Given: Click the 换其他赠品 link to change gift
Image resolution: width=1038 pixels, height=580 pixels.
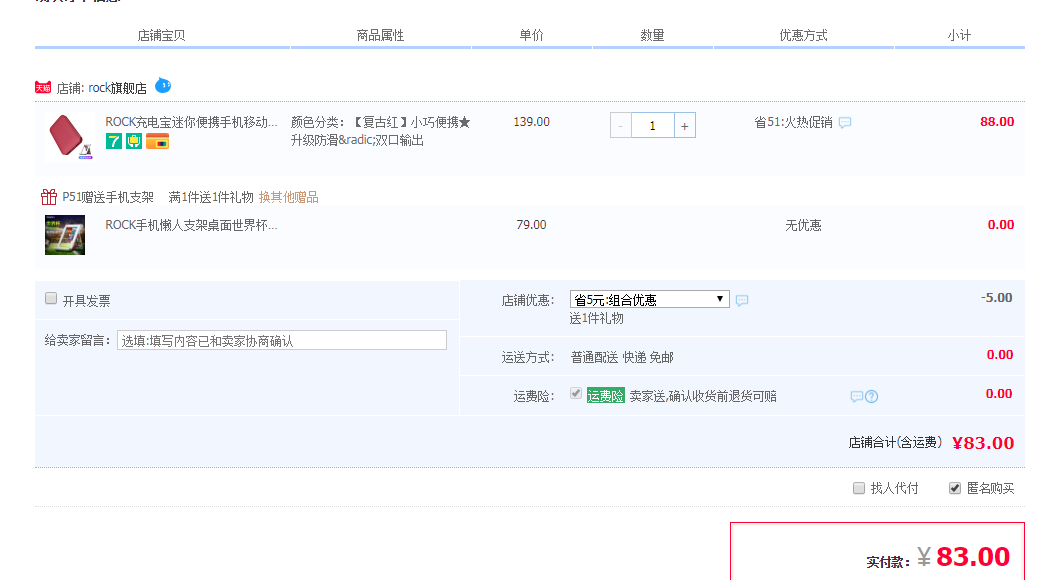Looking at the screenshot, I should coord(288,197).
